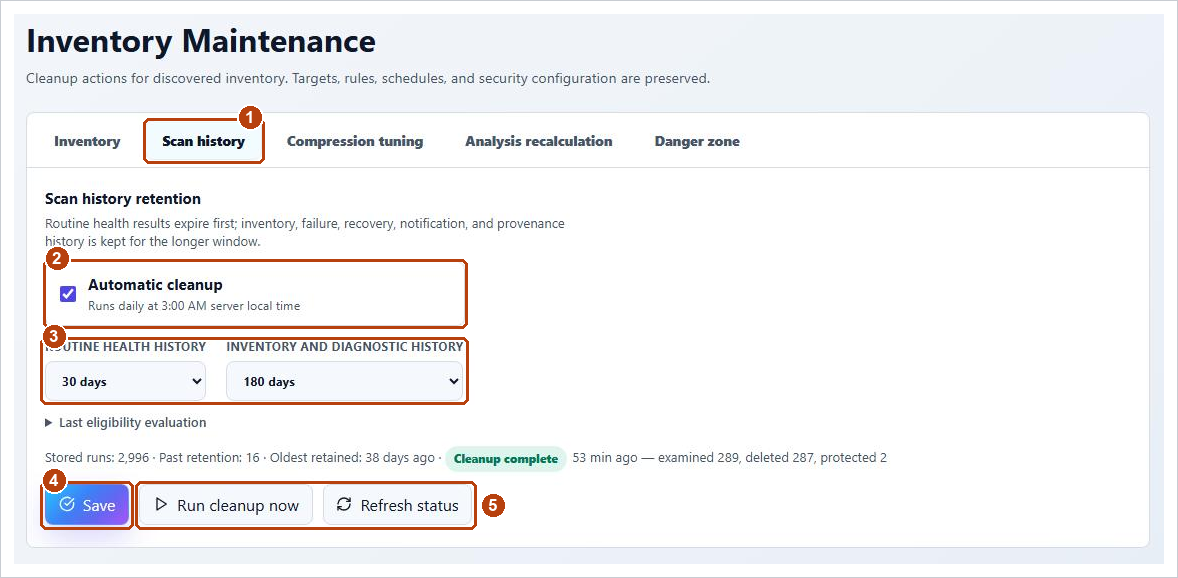This screenshot has width=1178, height=578.
Task: Go to the Analysis recalculation tab
Action: click(539, 141)
